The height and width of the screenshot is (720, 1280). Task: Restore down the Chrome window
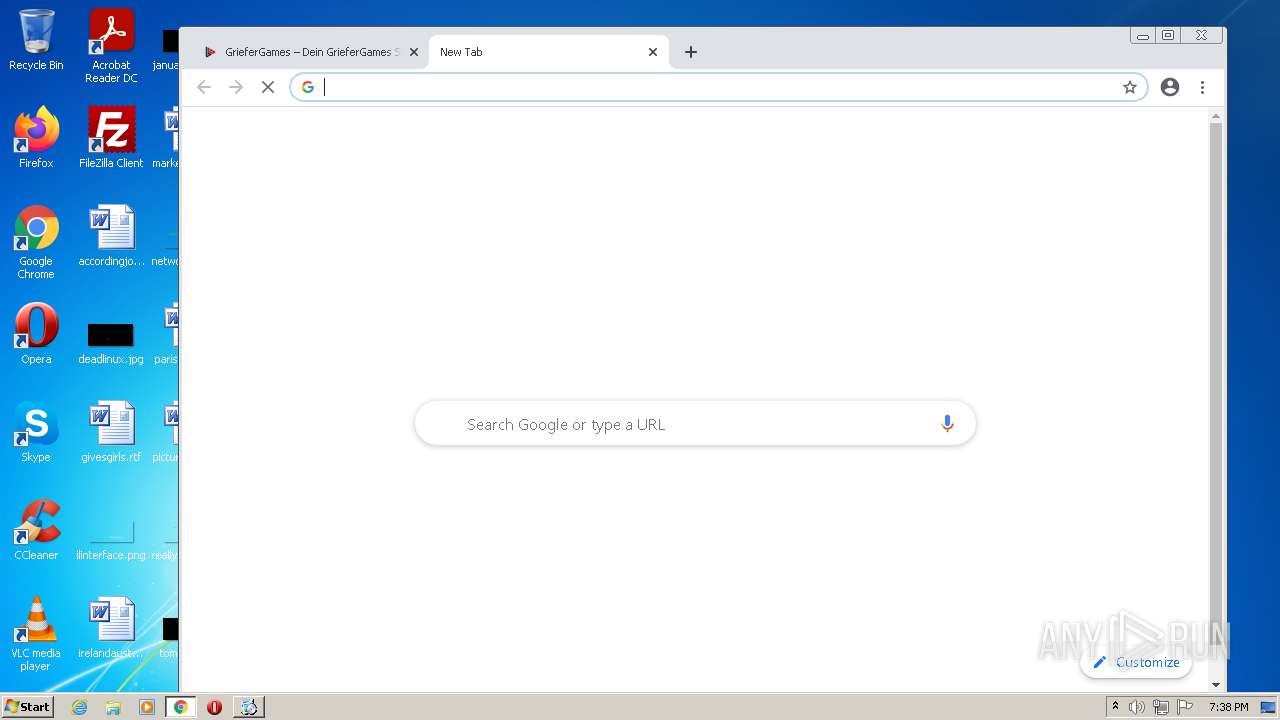(x=1167, y=35)
